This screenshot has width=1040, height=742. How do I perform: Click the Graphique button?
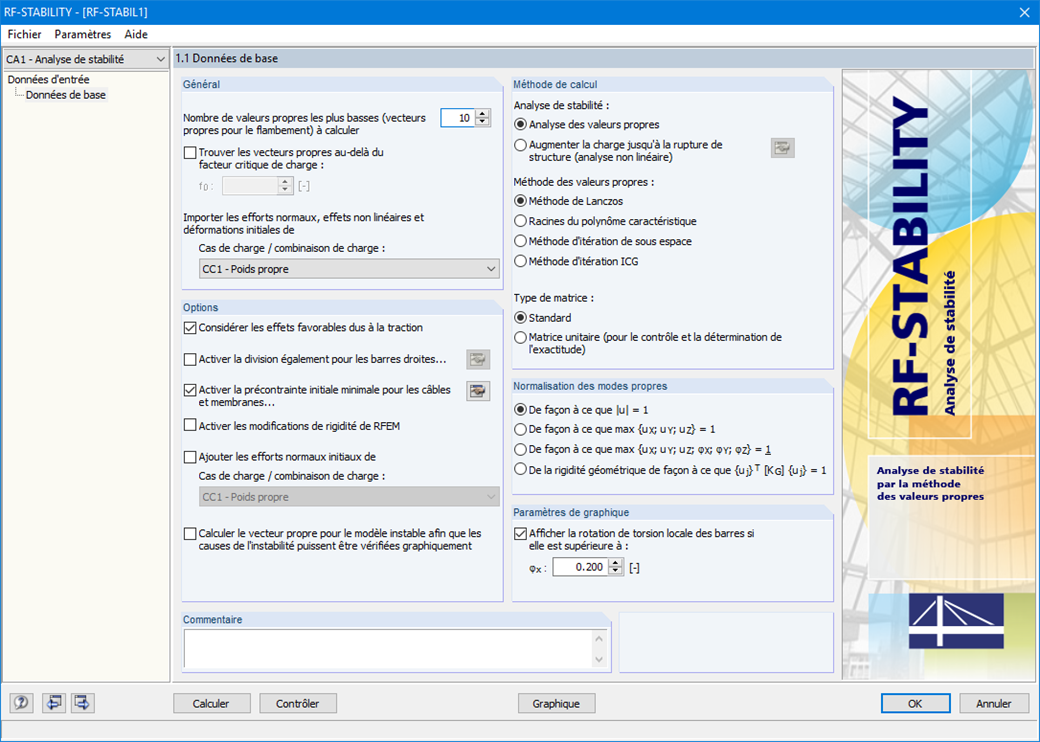point(556,704)
